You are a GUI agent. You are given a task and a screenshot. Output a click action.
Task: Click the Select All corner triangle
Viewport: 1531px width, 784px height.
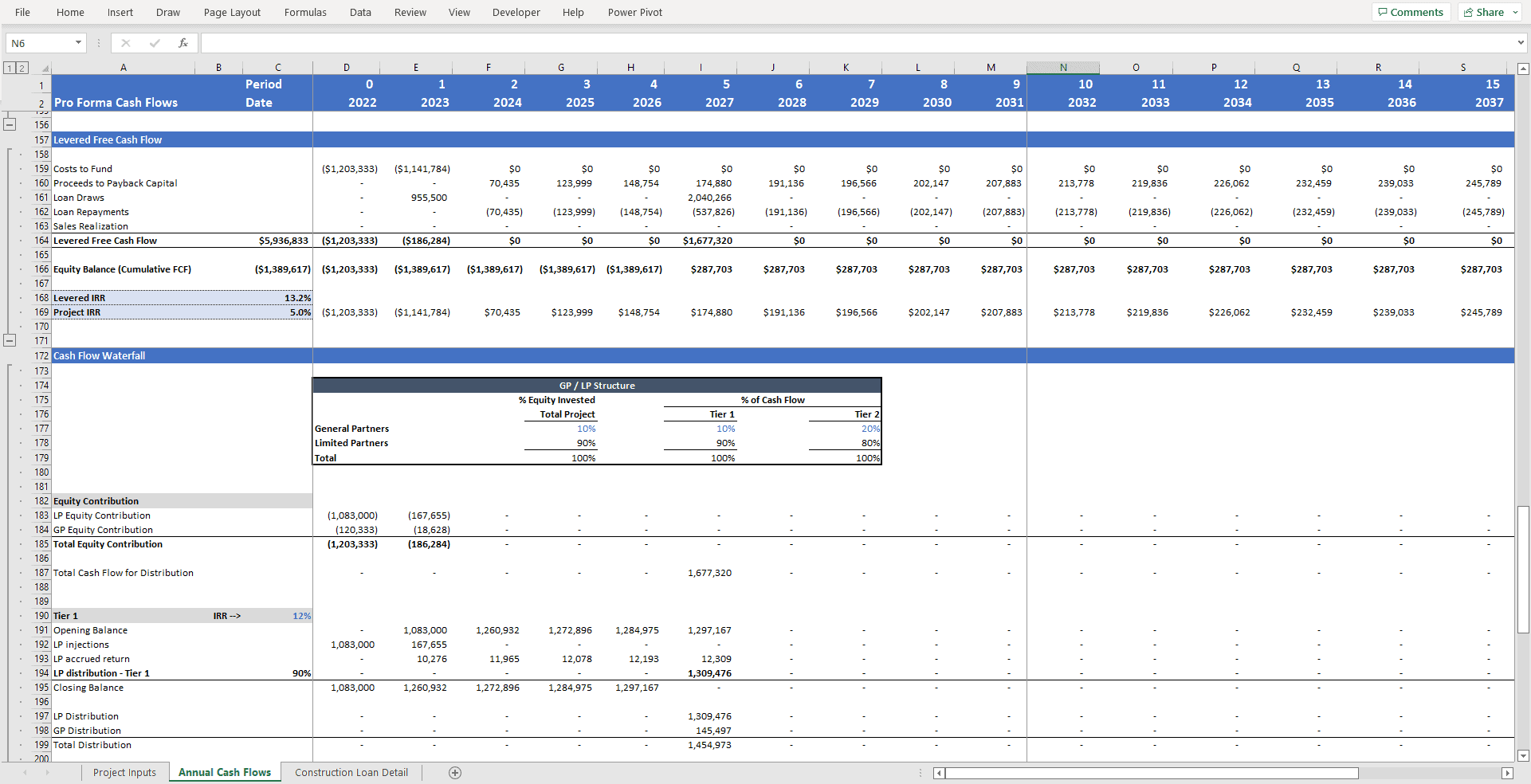45,68
